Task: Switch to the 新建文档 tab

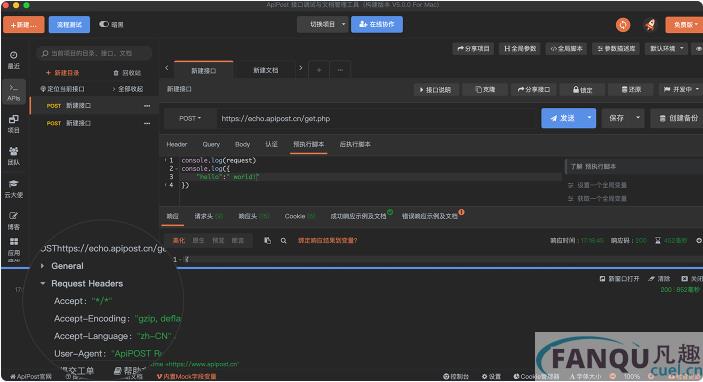Action: point(265,70)
